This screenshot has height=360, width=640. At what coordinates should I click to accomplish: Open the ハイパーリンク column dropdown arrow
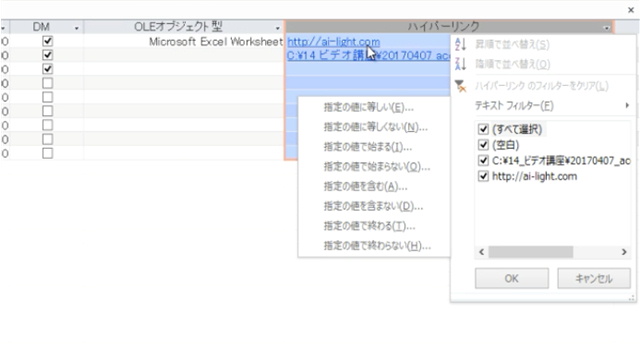click(607, 28)
